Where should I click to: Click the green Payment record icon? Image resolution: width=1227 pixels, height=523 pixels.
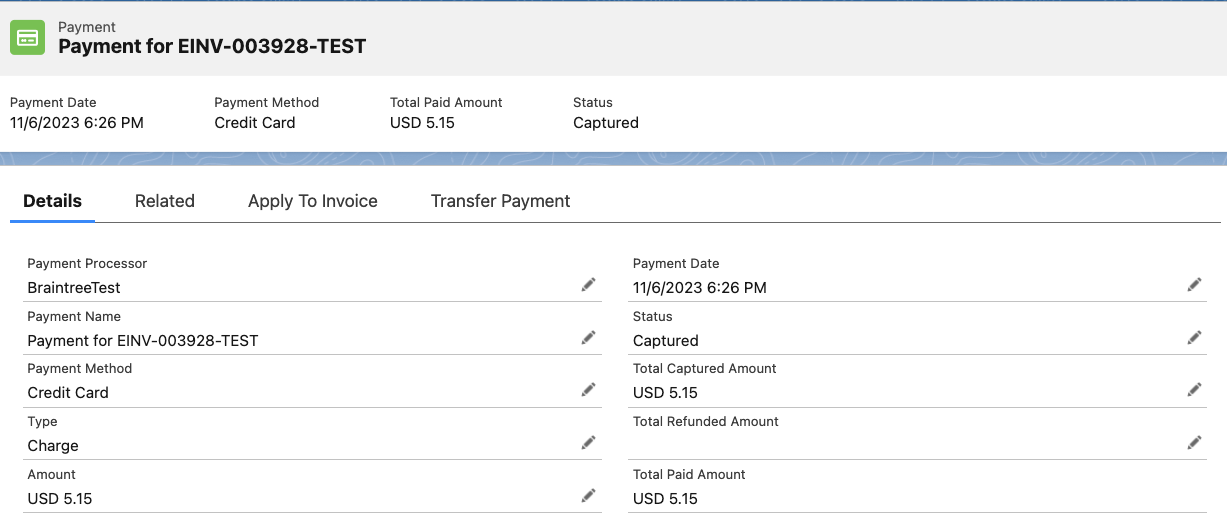27,38
